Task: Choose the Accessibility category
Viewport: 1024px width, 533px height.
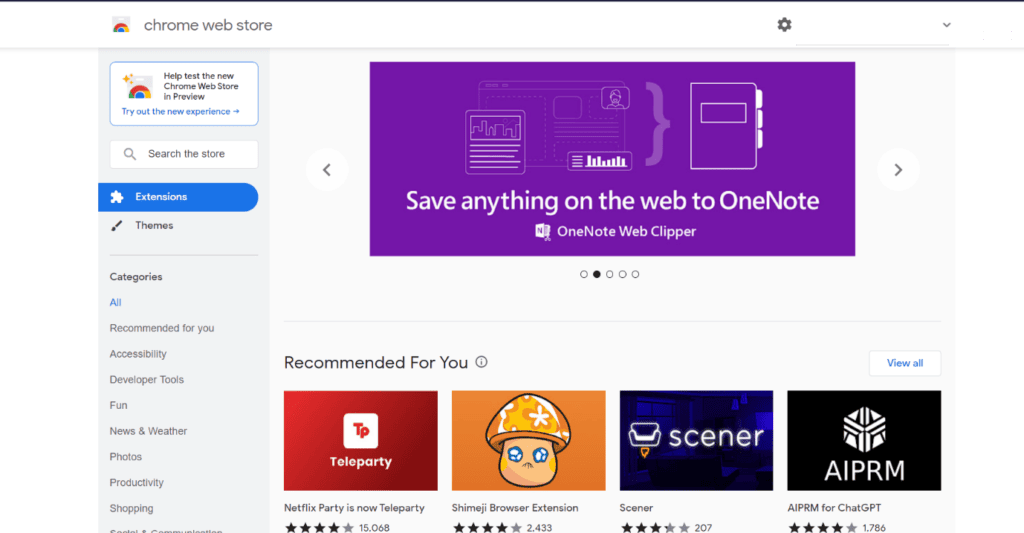Action: tap(138, 354)
